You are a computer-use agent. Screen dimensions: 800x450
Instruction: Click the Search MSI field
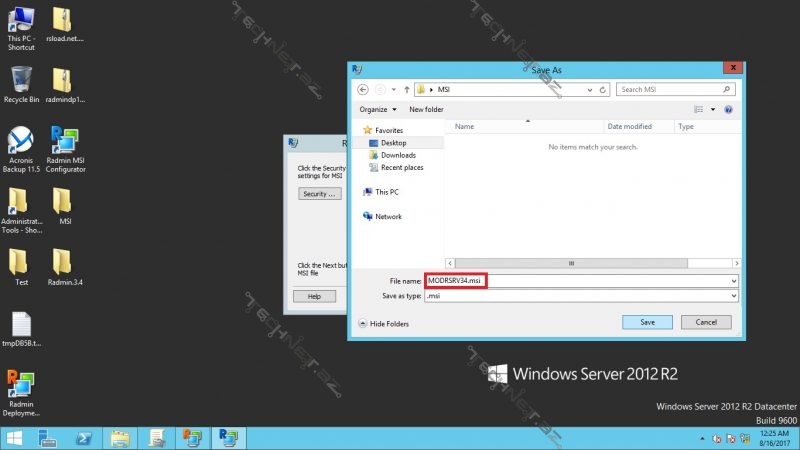pyautogui.click(x=672, y=89)
